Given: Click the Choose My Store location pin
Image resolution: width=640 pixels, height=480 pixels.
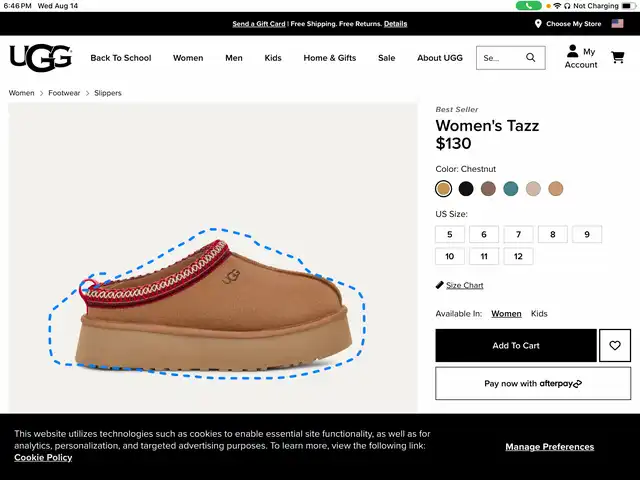Looking at the screenshot, I should tap(538, 24).
